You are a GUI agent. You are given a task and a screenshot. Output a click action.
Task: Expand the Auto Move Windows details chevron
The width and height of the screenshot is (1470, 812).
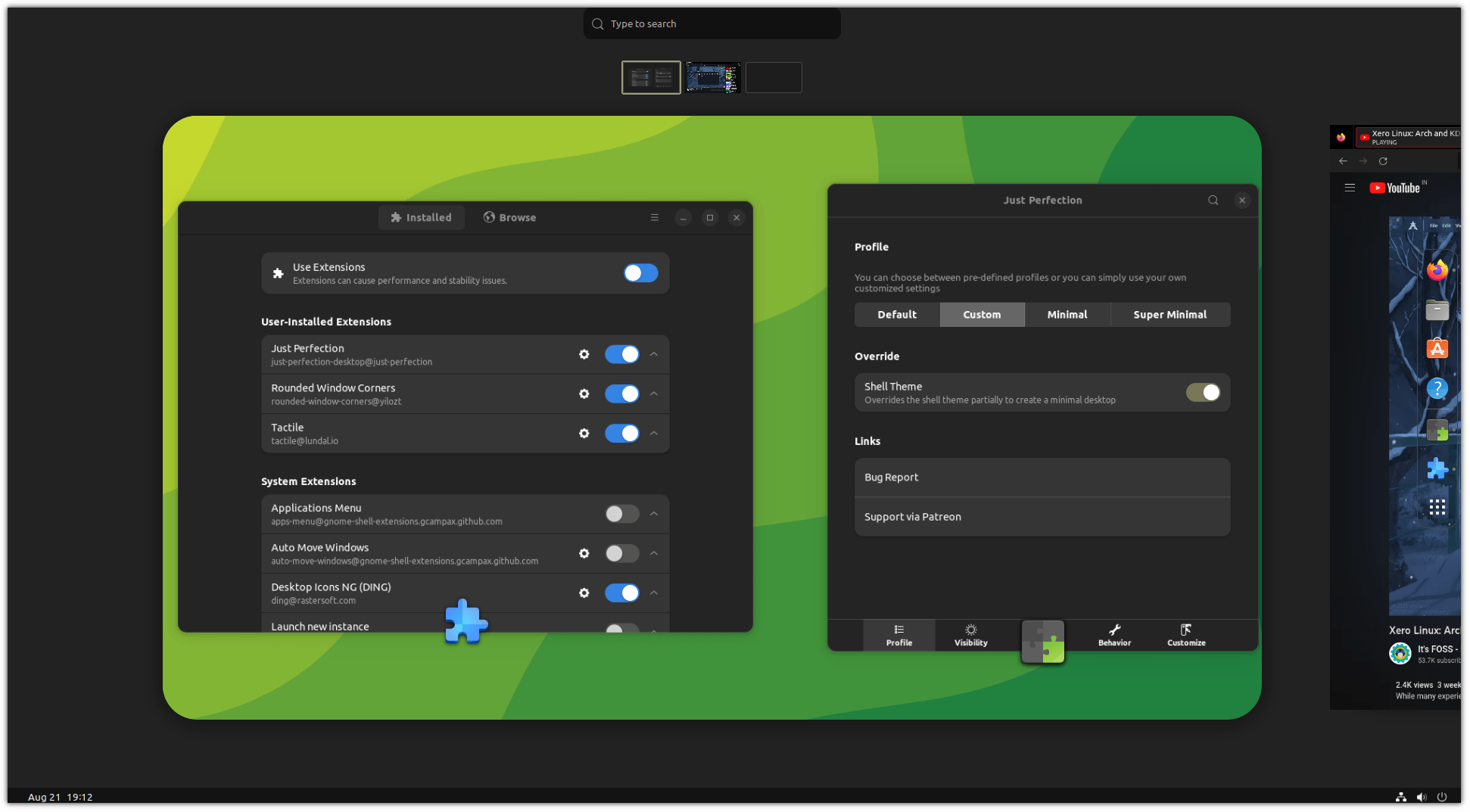coord(653,553)
